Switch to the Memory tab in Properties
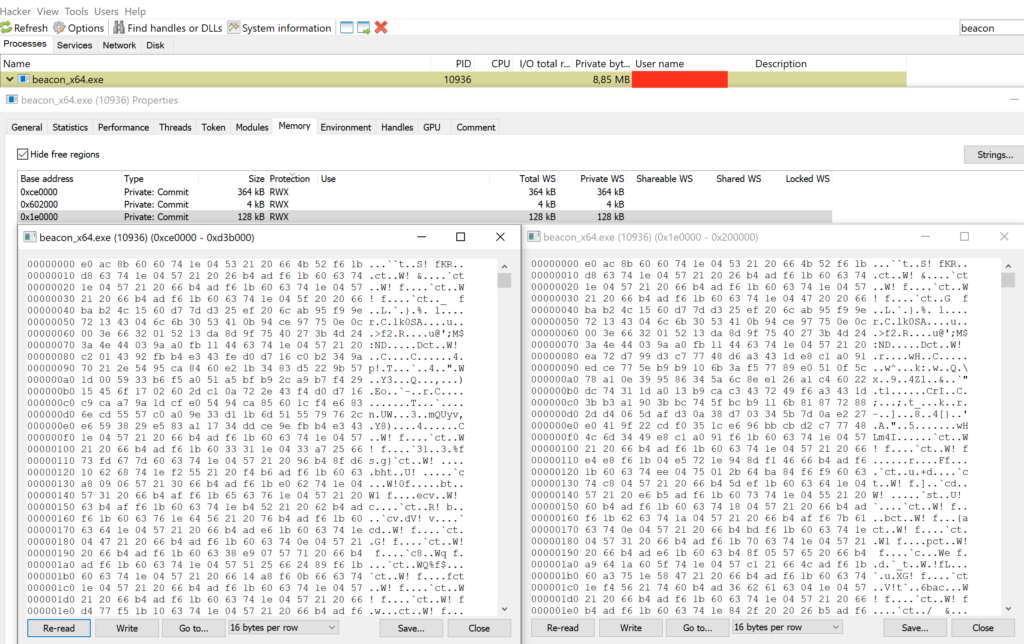The height and width of the screenshot is (644, 1024). (x=294, y=127)
